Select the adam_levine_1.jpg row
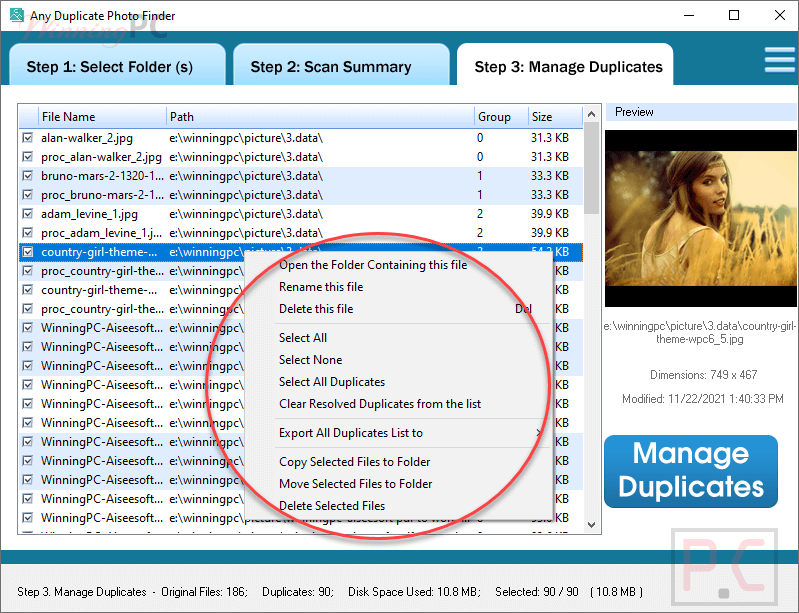Image resolution: width=799 pixels, height=613 pixels. [x=301, y=214]
